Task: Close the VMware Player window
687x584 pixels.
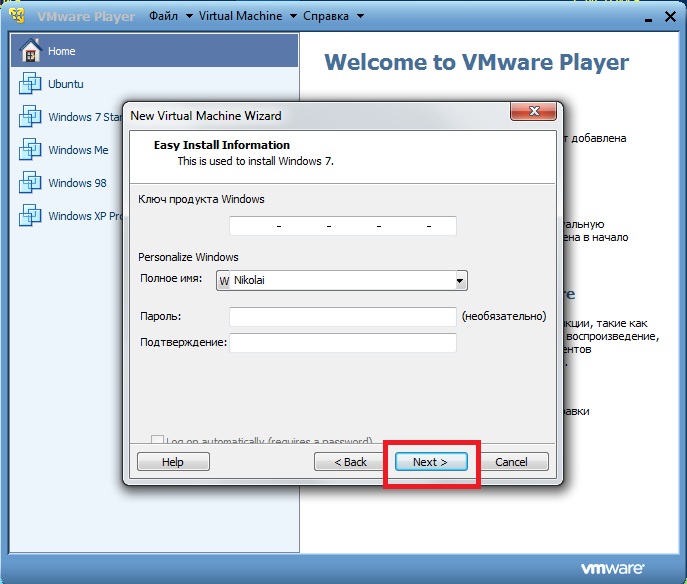Action: coord(670,17)
